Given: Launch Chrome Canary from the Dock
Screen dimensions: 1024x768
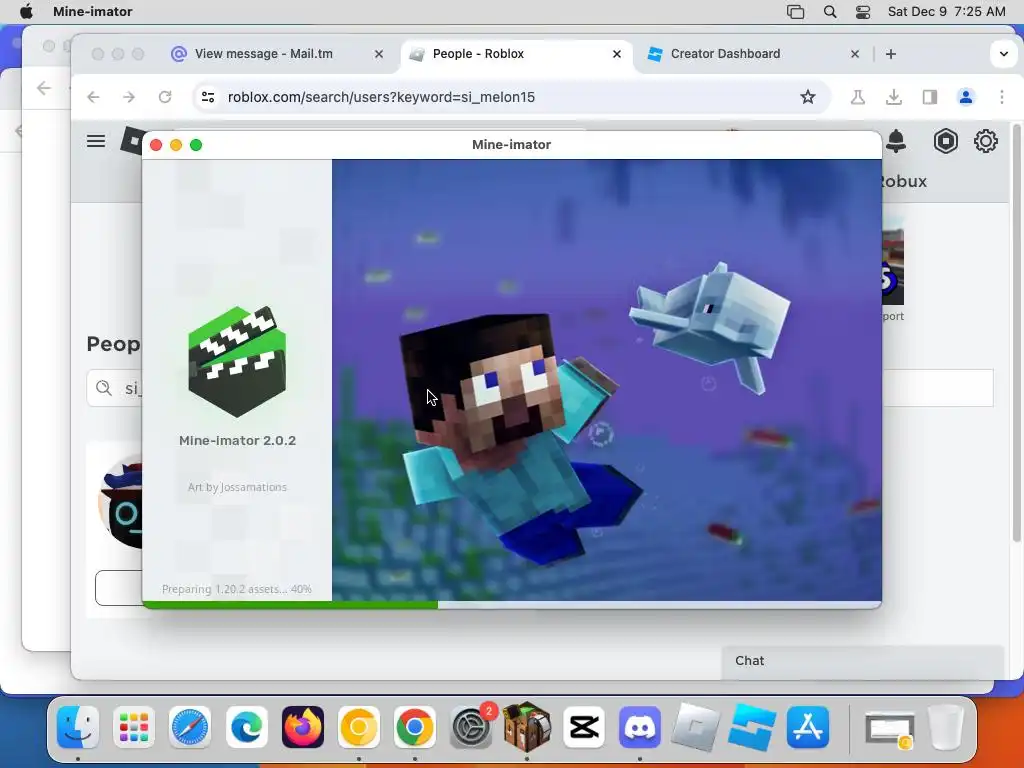Looking at the screenshot, I should pos(359,727).
